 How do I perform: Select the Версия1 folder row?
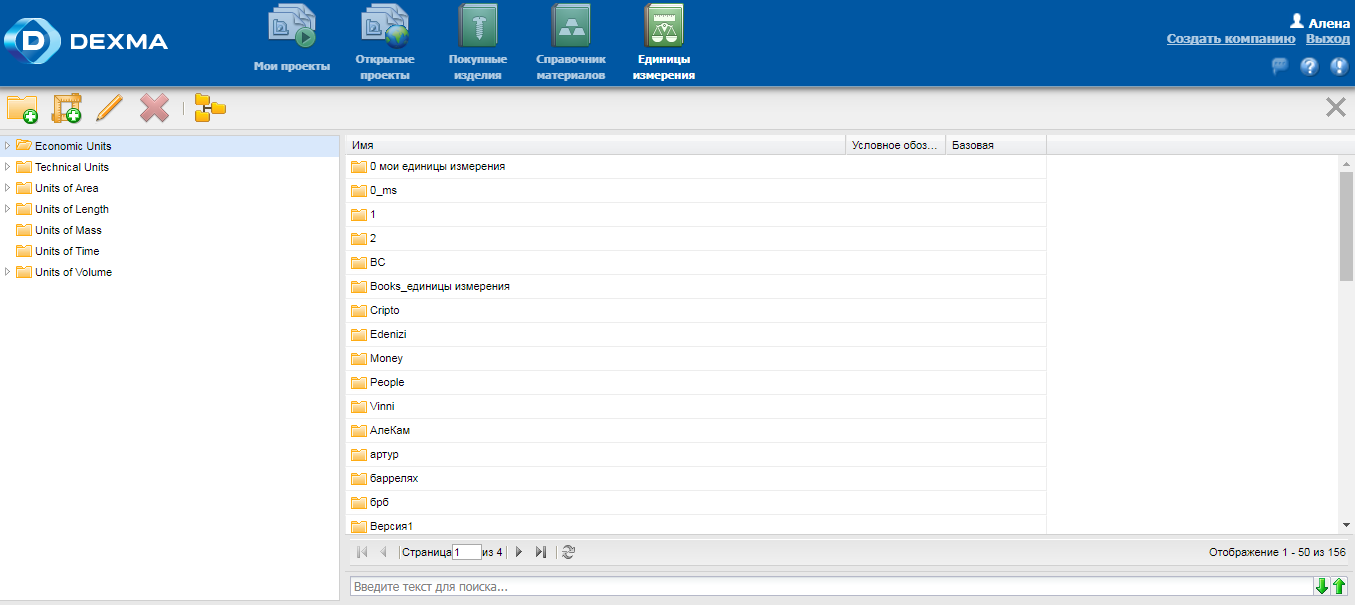pyautogui.click(x=696, y=525)
